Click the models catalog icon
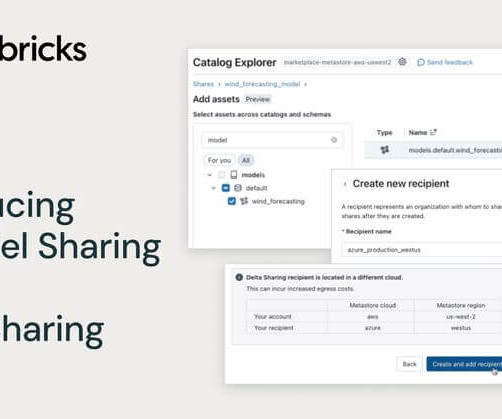This screenshot has width=502, height=419. [234, 175]
